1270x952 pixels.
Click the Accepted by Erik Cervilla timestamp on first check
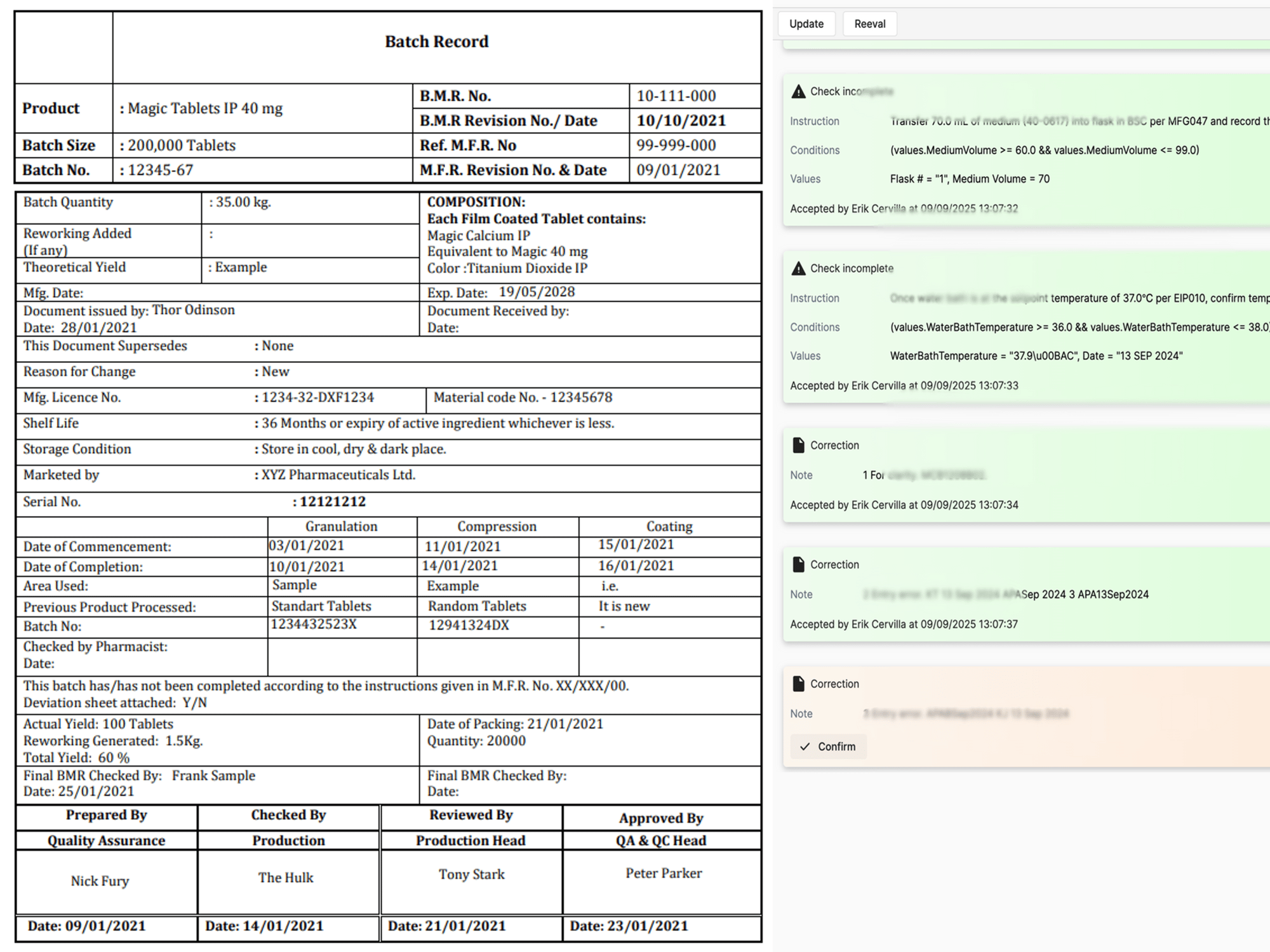click(904, 208)
